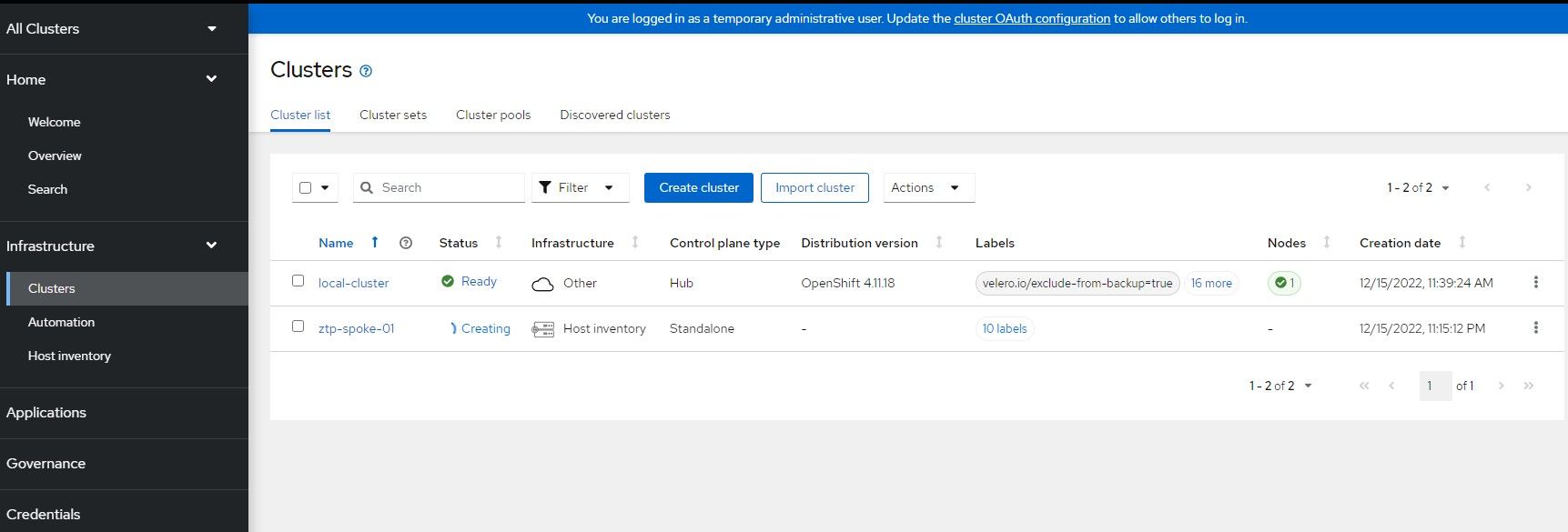Switch to Cluster sets tab
Viewport: 1568px width, 532px height.
(393, 115)
